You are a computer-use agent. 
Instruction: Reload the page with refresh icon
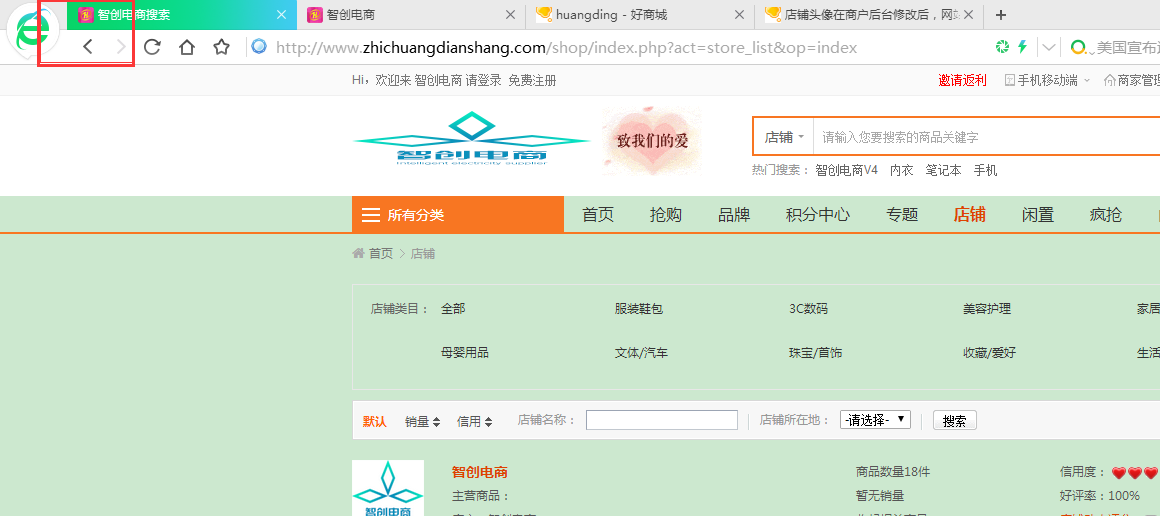tap(152, 47)
